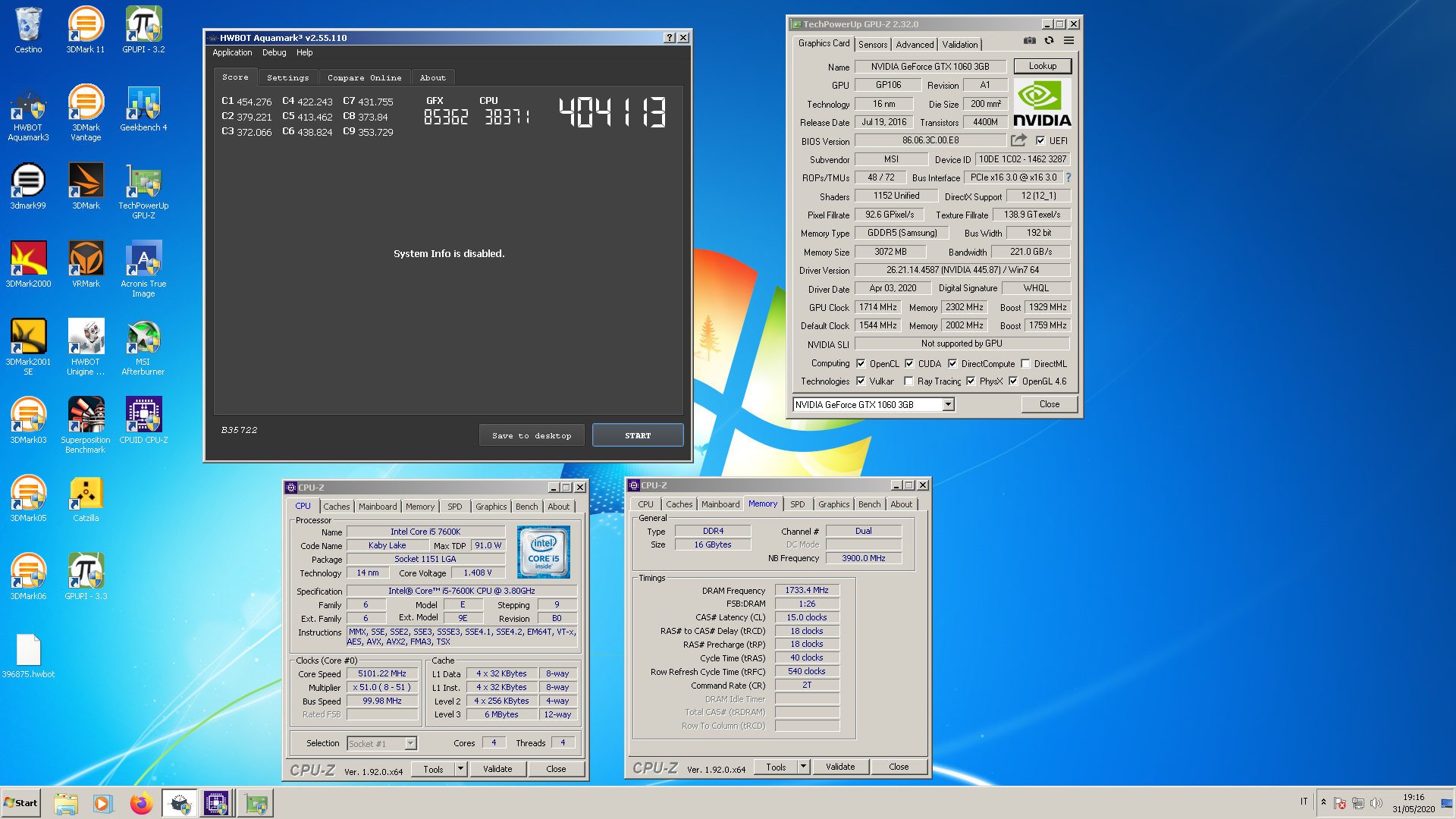Toggle PhysX checkbox
1456x819 pixels.
click(971, 381)
